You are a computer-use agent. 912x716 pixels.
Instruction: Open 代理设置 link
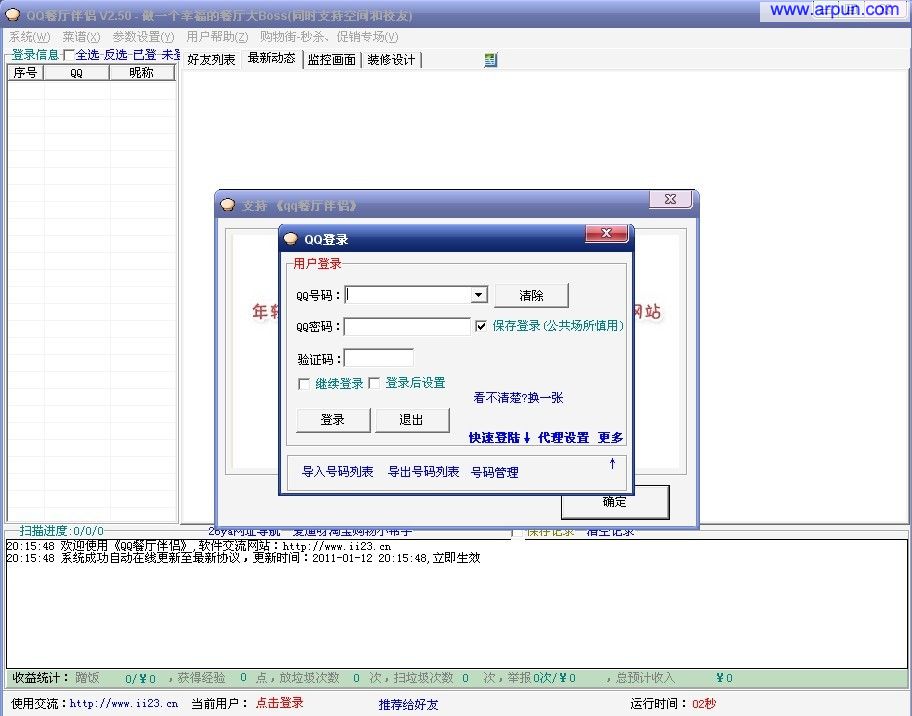[563, 438]
